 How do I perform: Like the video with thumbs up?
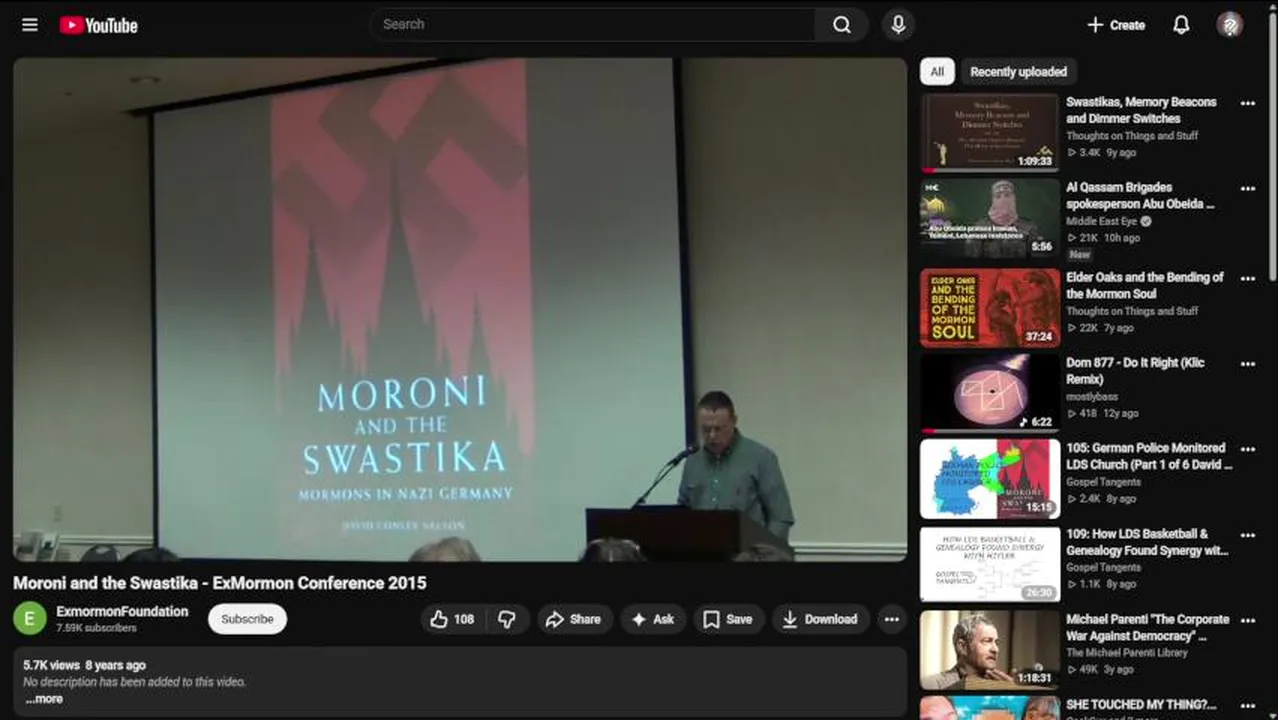pyautogui.click(x=451, y=619)
